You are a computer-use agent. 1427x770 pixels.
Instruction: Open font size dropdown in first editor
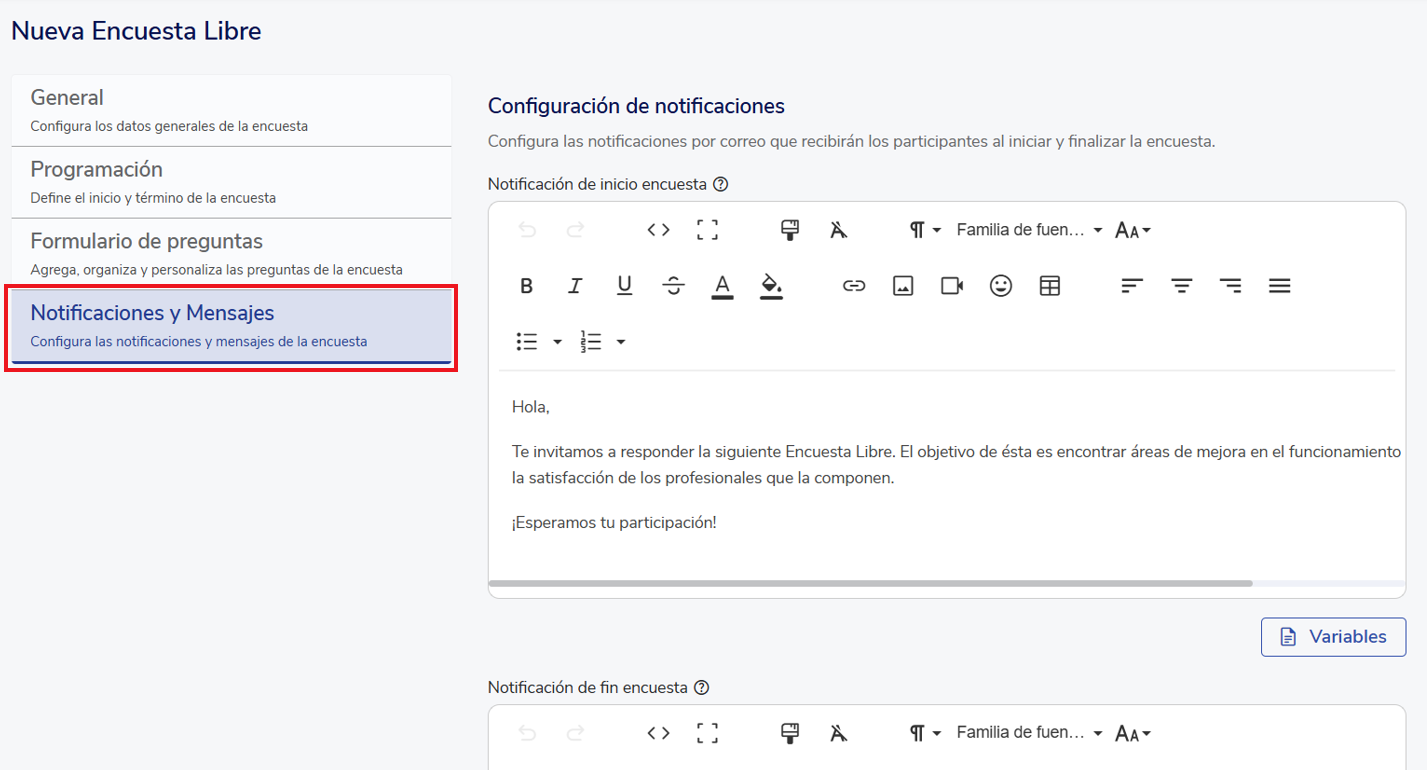coord(1133,230)
